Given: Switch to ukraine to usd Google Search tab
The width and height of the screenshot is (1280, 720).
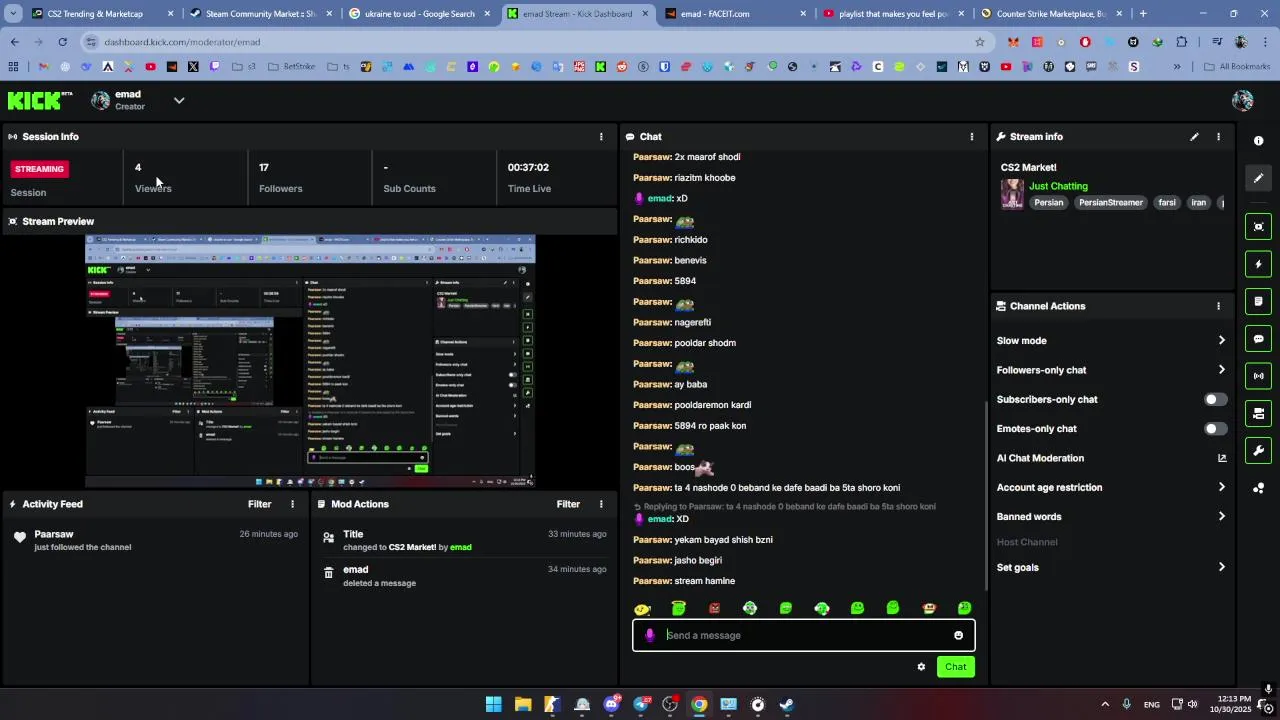Looking at the screenshot, I should (x=419, y=14).
